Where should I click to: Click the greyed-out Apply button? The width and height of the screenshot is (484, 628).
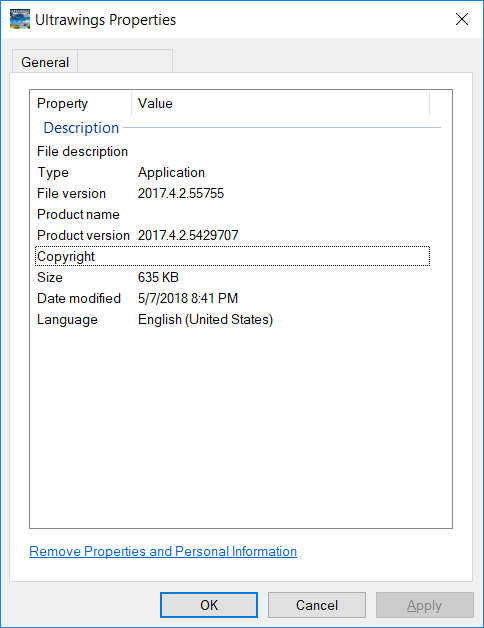425,605
